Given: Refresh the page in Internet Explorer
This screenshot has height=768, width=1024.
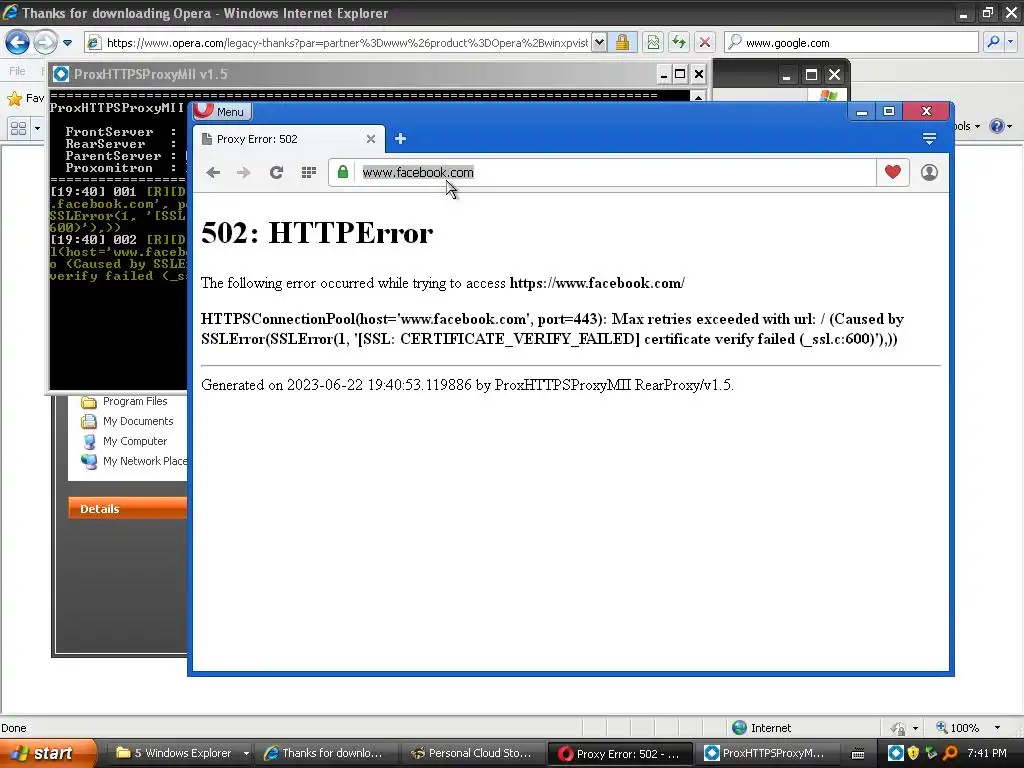Looking at the screenshot, I should click(679, 43).
